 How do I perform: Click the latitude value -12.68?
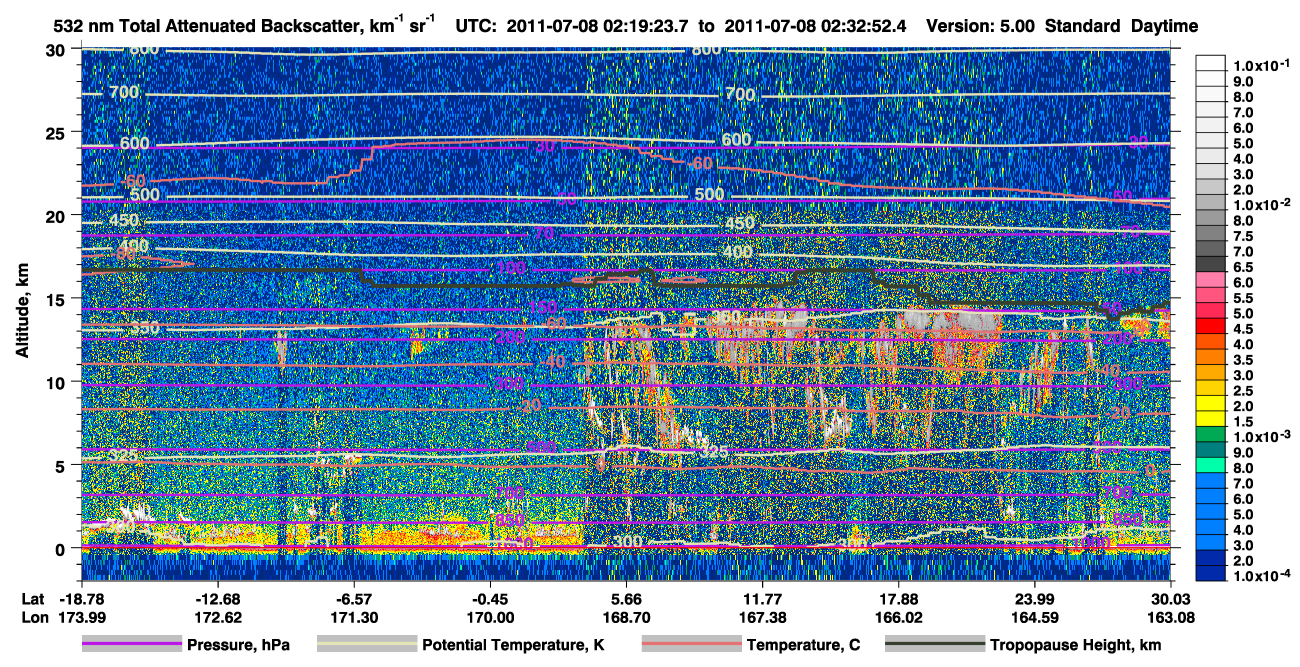[217, 599]
